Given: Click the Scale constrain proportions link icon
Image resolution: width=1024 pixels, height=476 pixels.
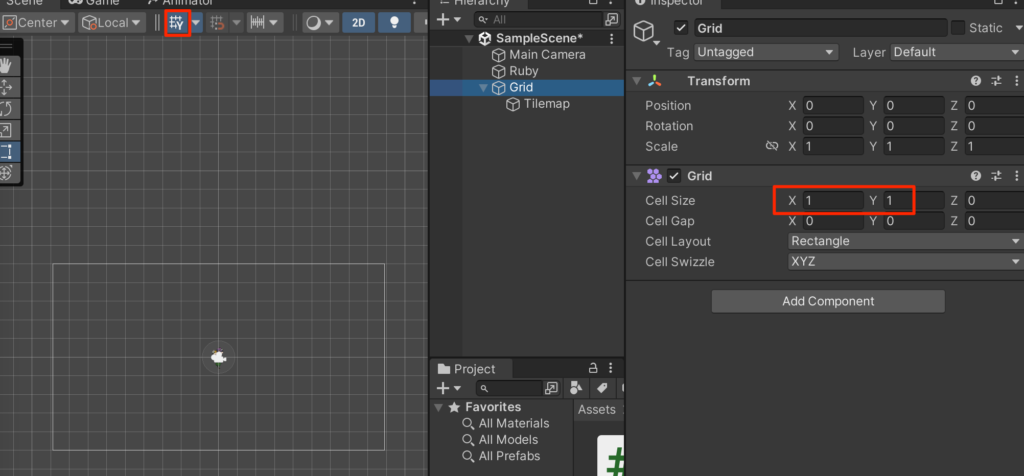Looking at the screenshot, I should tap(771, 146).
